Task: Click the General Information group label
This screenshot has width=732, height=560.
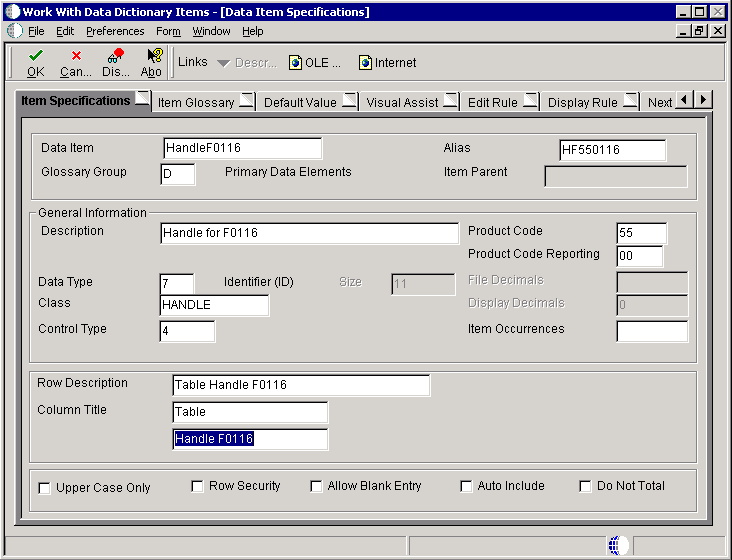Action: pos(92,213)
